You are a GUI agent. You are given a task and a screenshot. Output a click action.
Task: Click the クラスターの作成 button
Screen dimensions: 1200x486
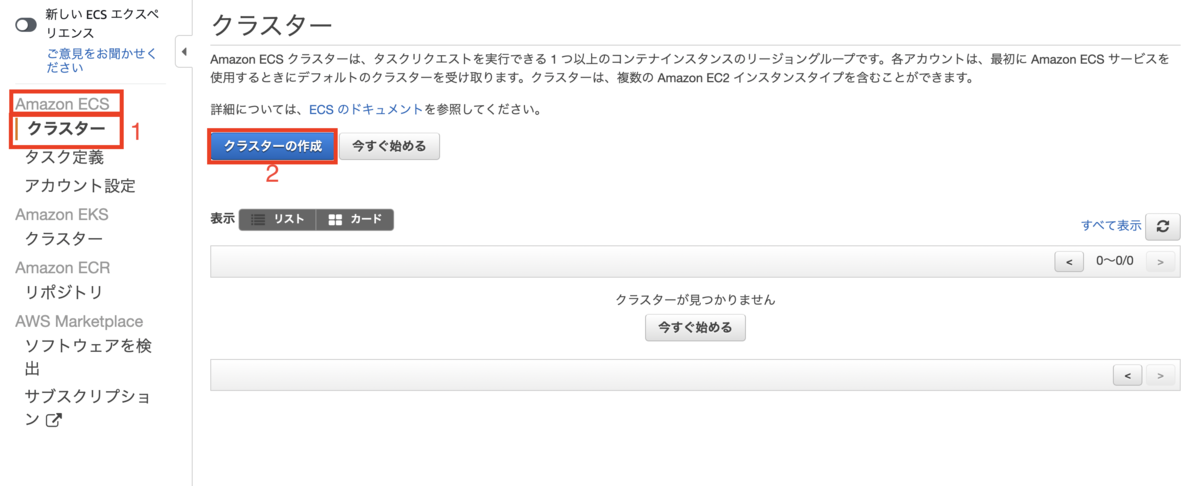(x=272, y=146)
